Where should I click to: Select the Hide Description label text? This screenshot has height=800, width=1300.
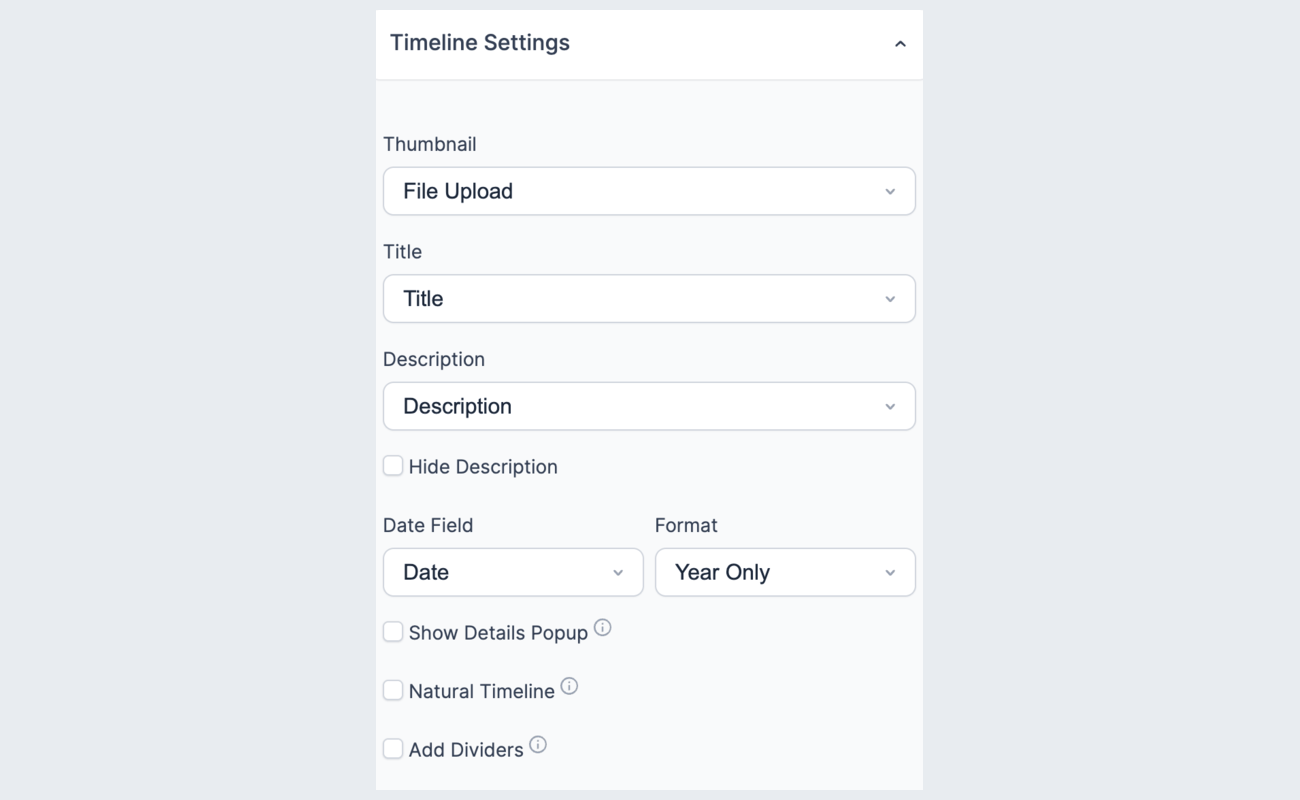[483, 466]
